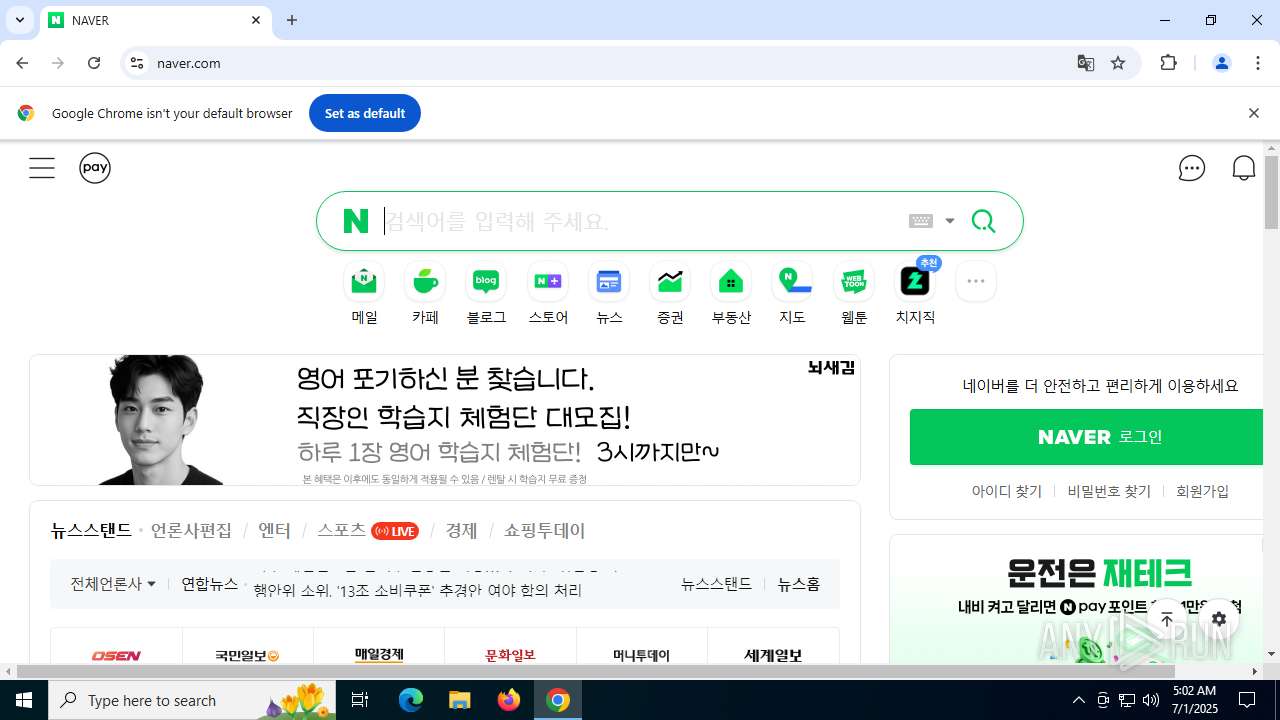Reload the page

(94, 63)
